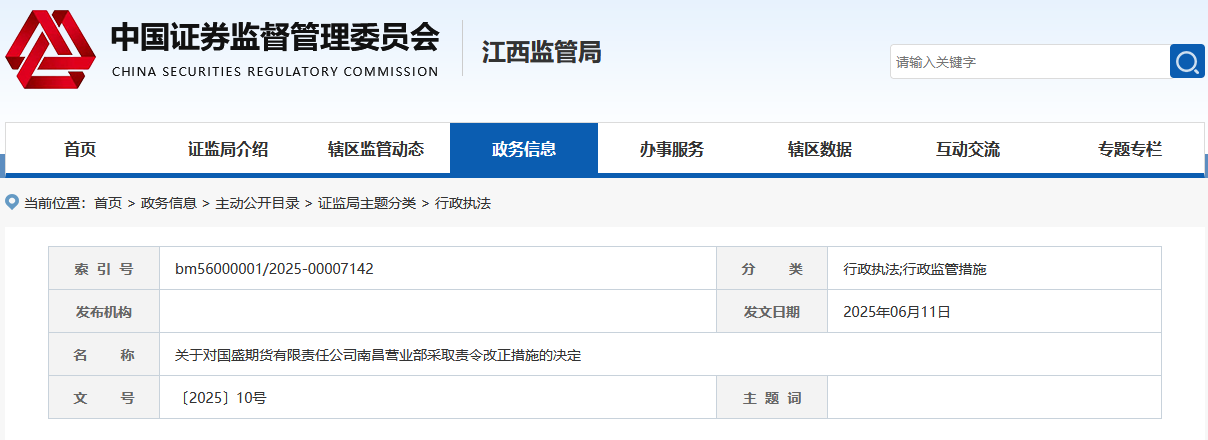
Task: Click the 主题词 label cell
Action: click(772, 398)
